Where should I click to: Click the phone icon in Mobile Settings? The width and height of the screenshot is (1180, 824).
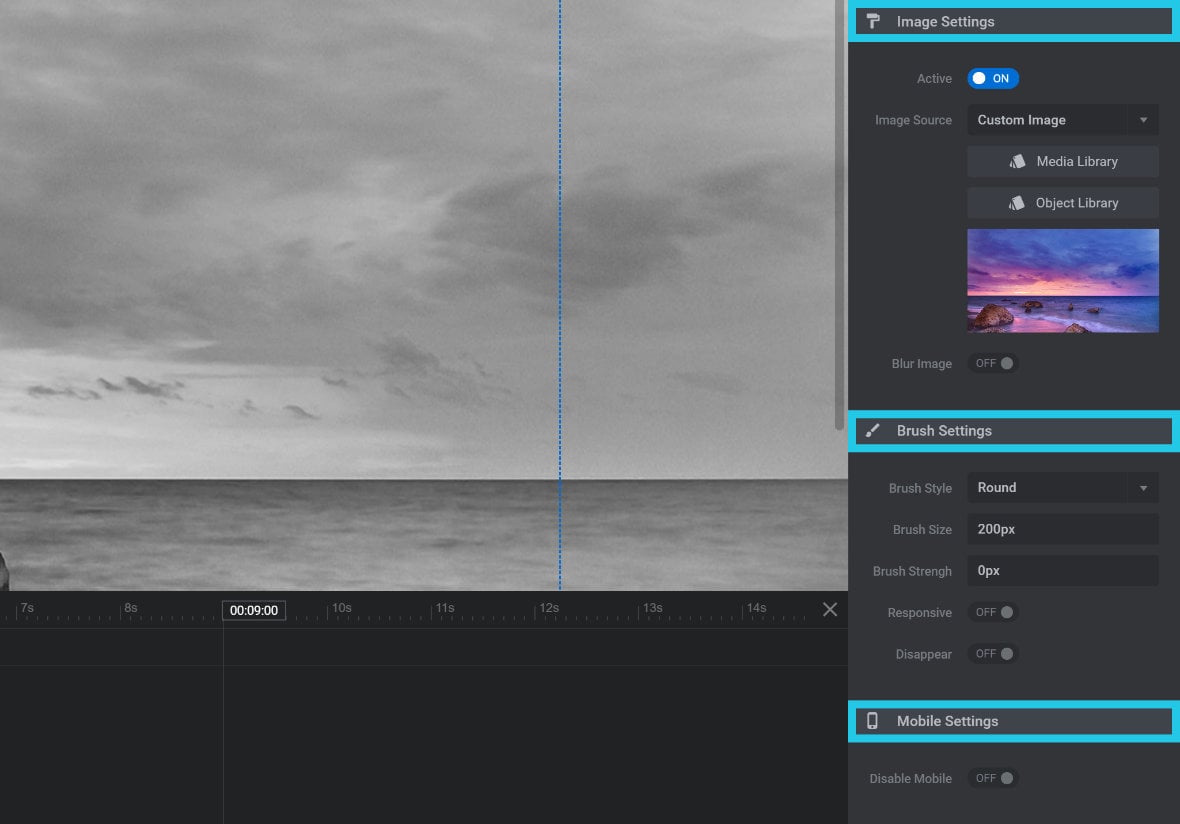coord(872,721)
